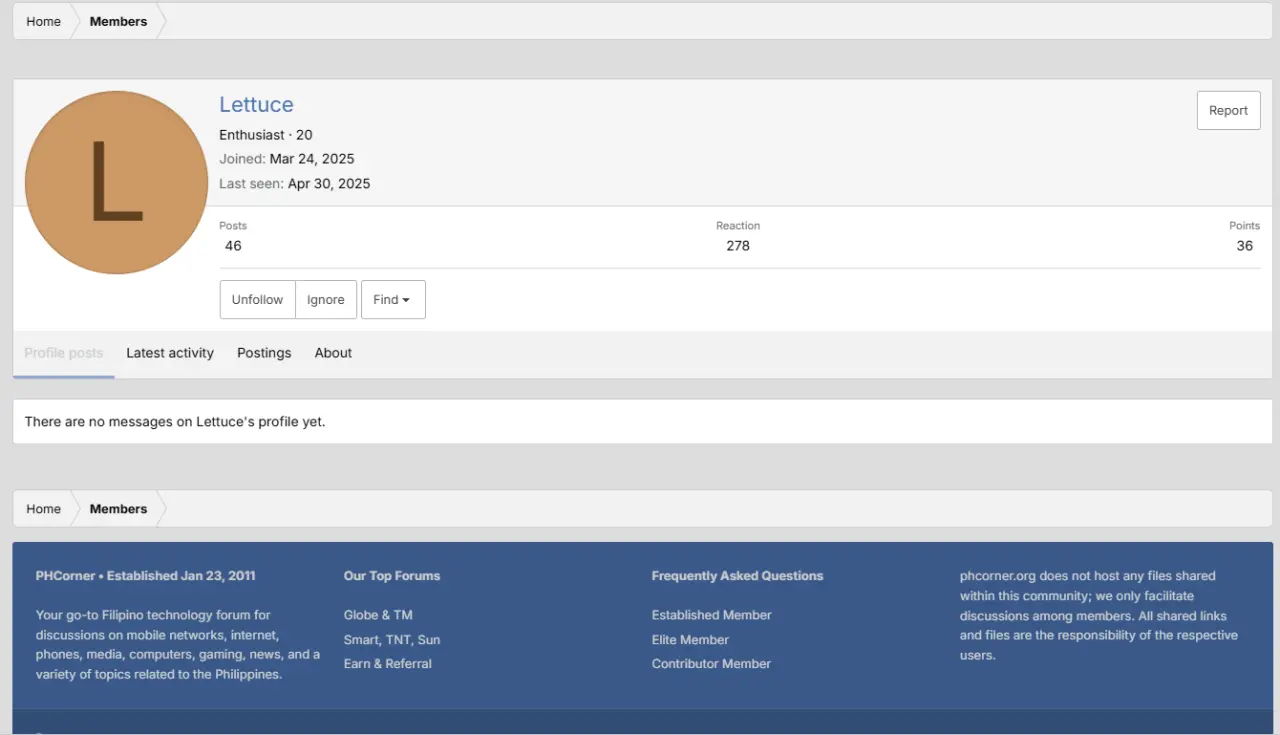Open the Globe & TM forum link
The width and height of the screenshot is (1280, 735).
pos(378,615)
